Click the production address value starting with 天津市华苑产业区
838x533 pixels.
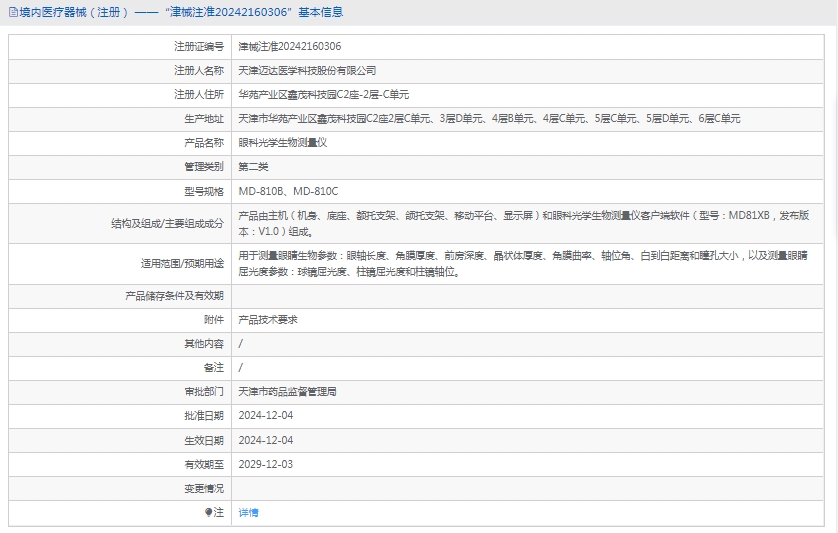tap(489, 118)
